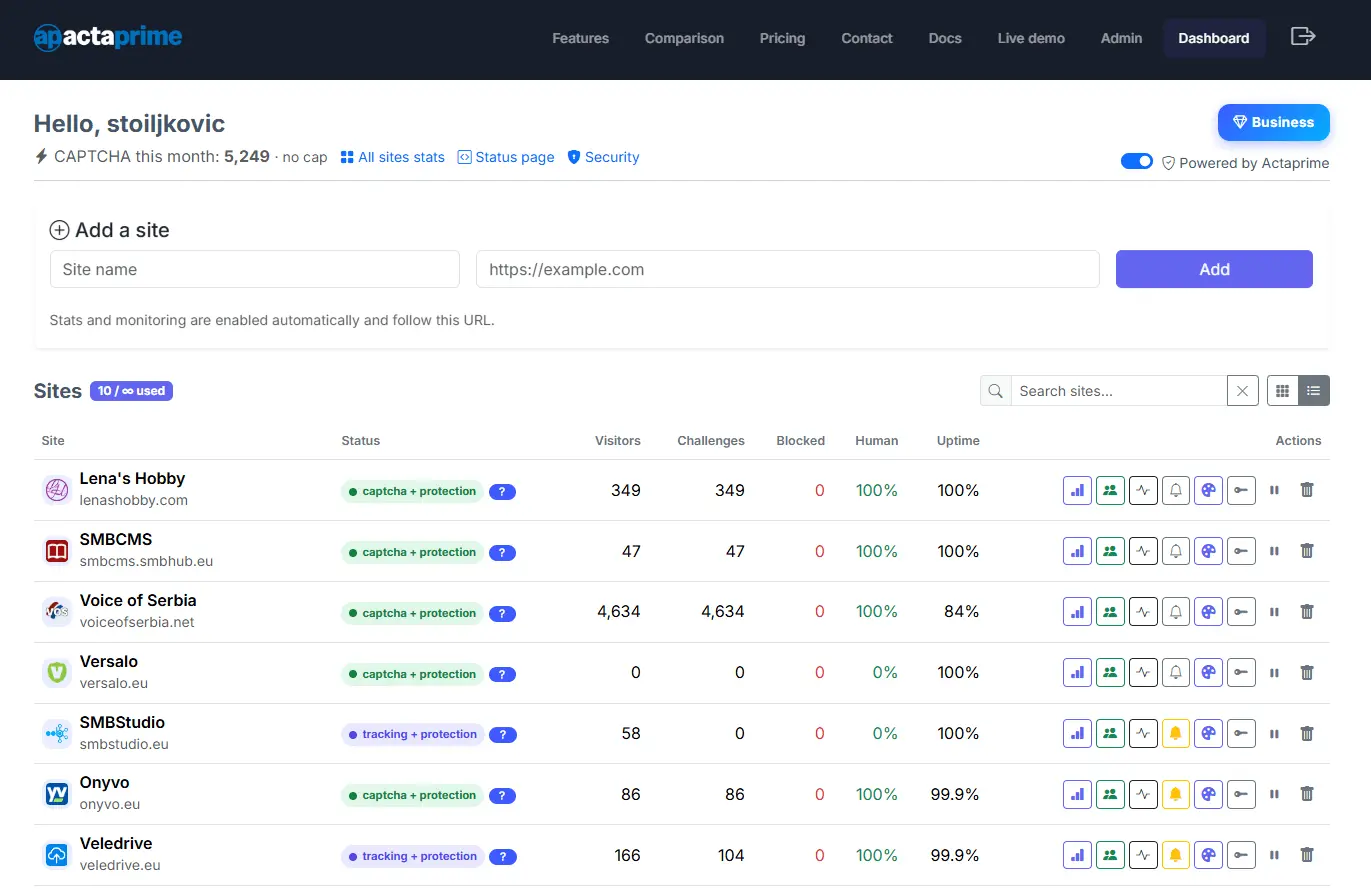Screen dimensions: 1371x889
Task: Pause protection for SMBCMS
Action: 1274,551
